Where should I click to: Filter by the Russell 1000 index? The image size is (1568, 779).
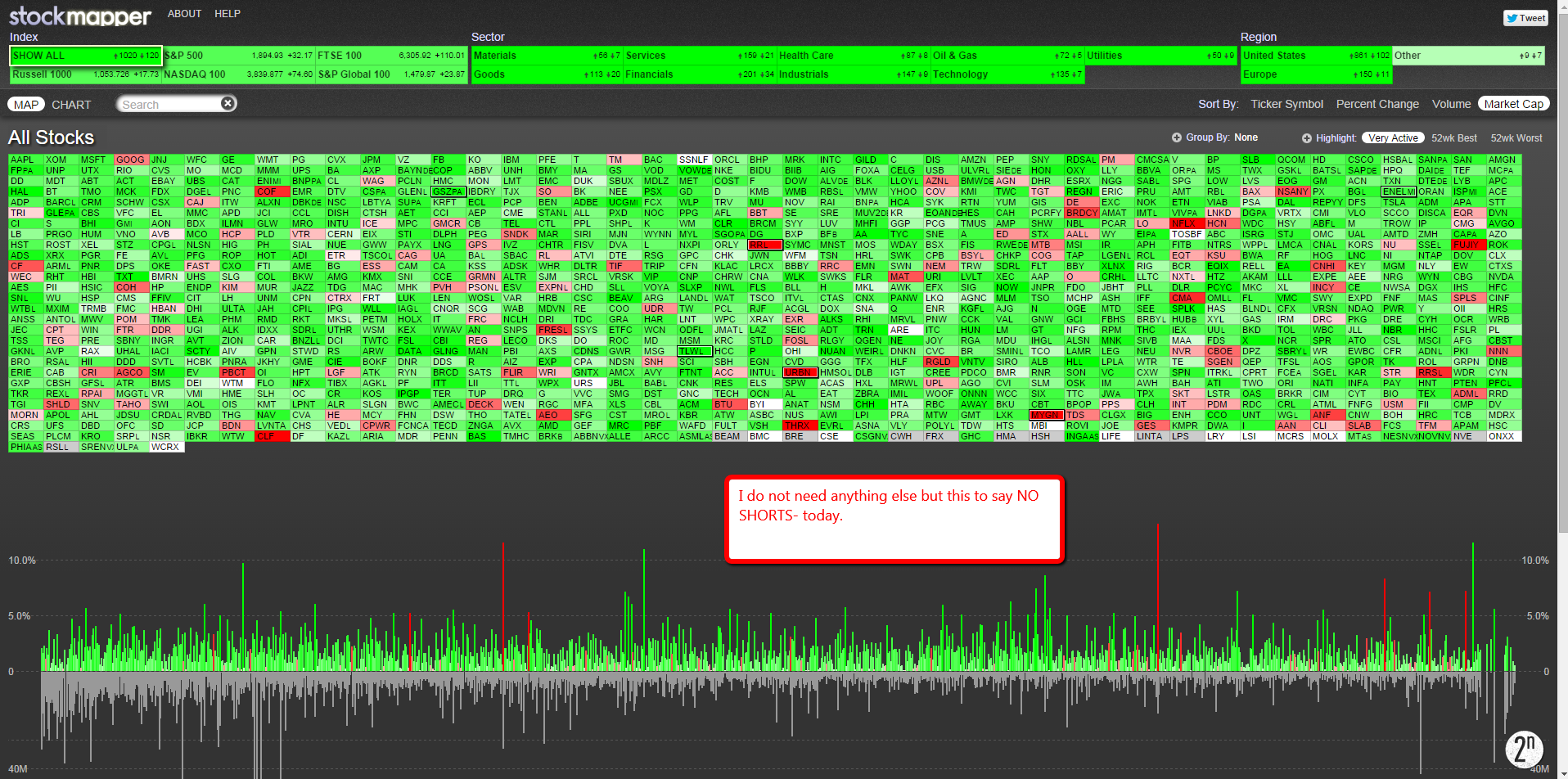86,74
